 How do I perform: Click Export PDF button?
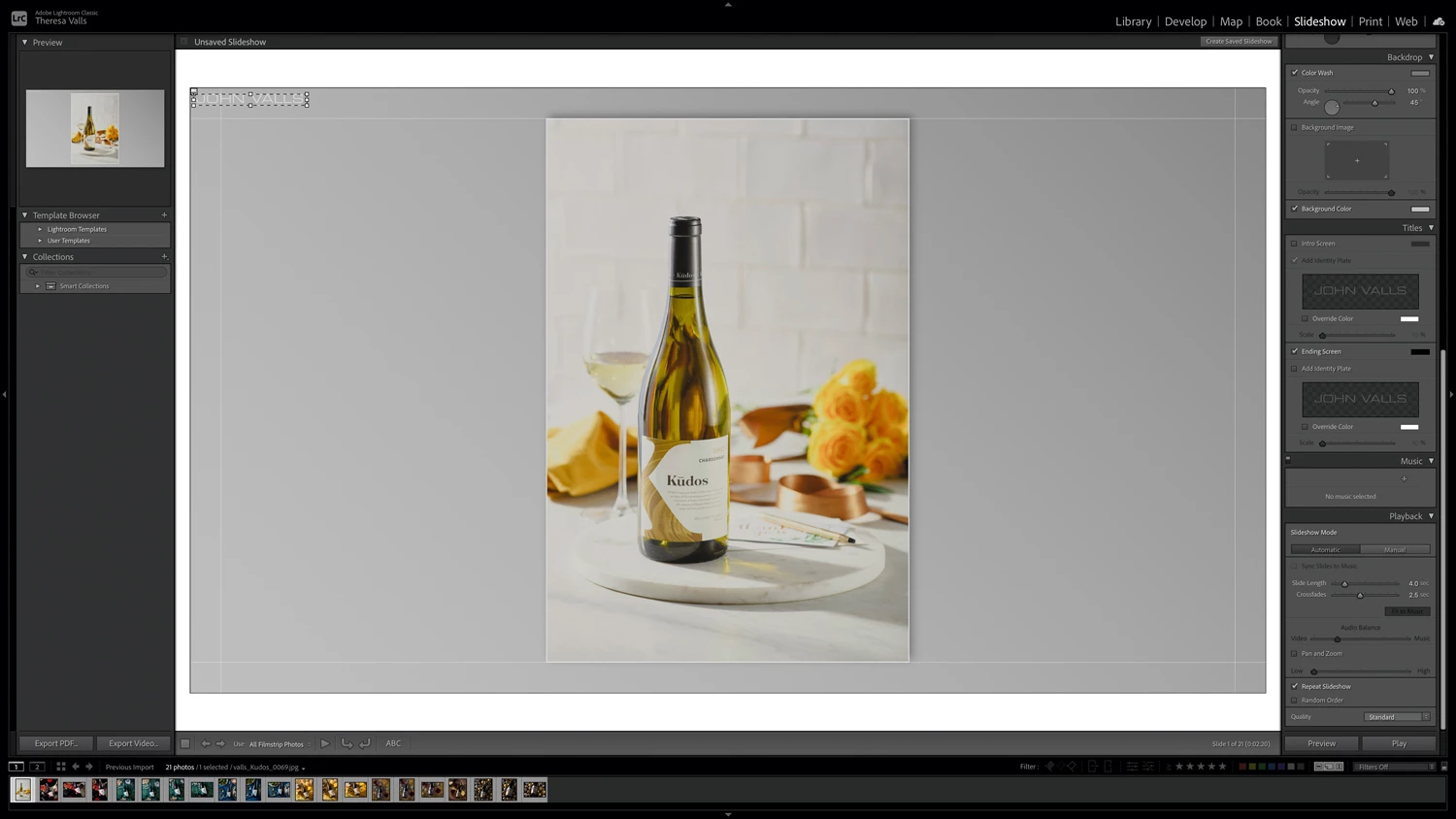[x=55, y=743]
